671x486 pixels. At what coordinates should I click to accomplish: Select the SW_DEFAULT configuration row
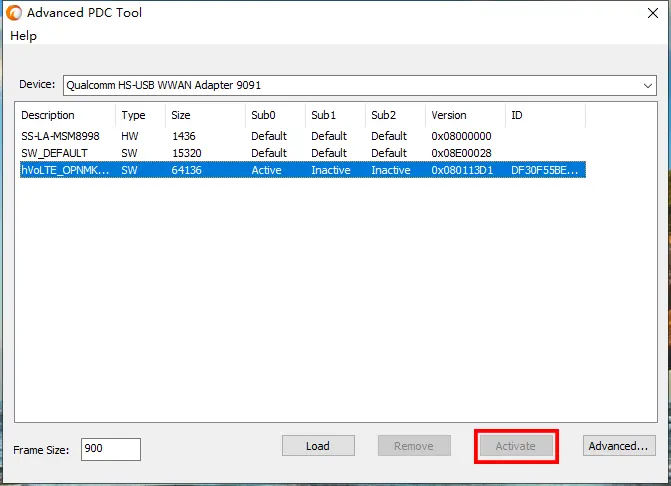point(60,153)
